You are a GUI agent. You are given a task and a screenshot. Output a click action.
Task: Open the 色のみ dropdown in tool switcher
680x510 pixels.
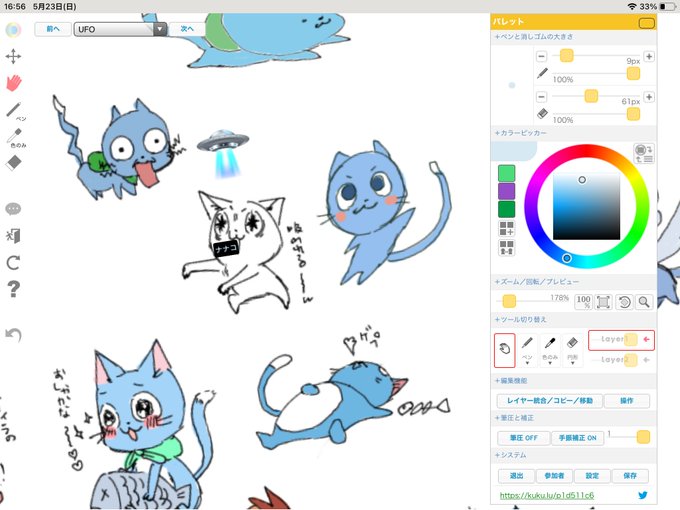[550, 350]
